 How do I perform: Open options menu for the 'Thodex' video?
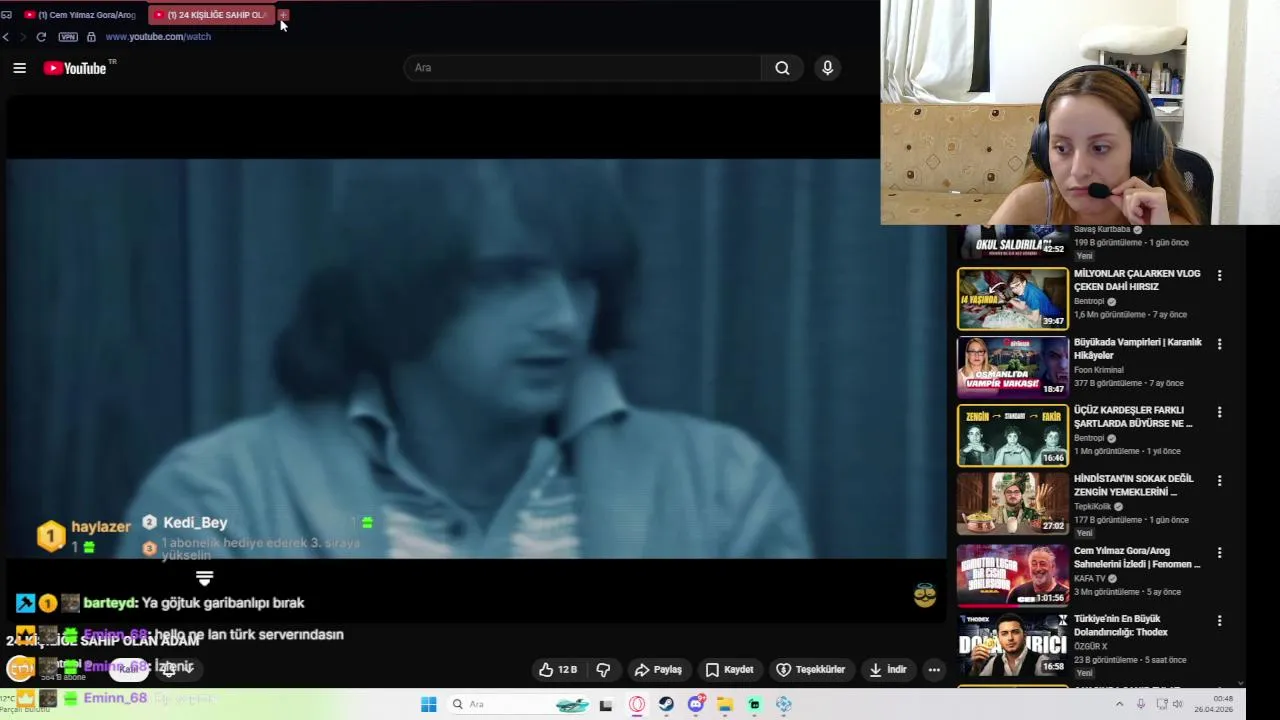coord(1219,621)
